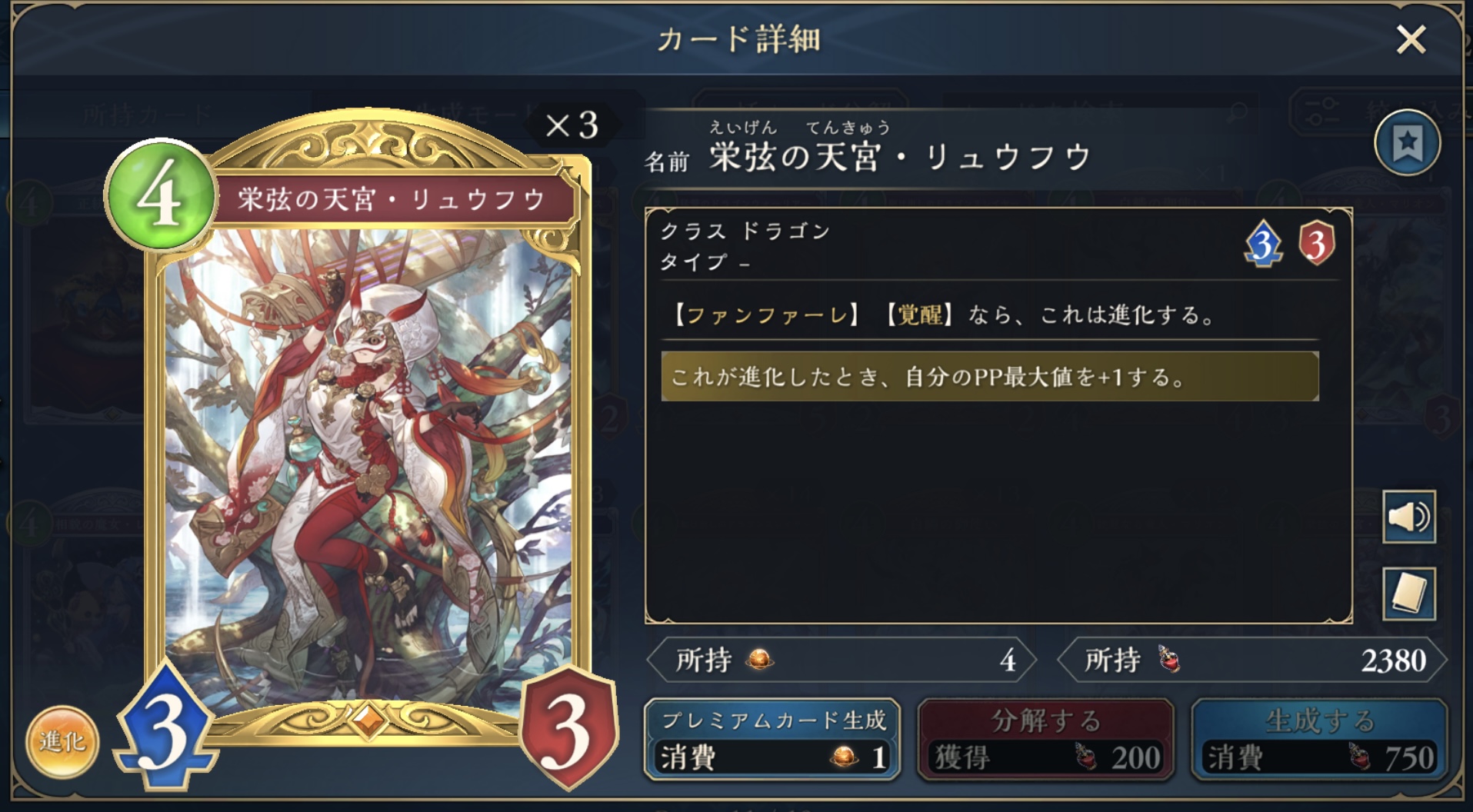Click the 所持 orb count field
Screen dimensions: 1473x812
click(x=842, y=660)
